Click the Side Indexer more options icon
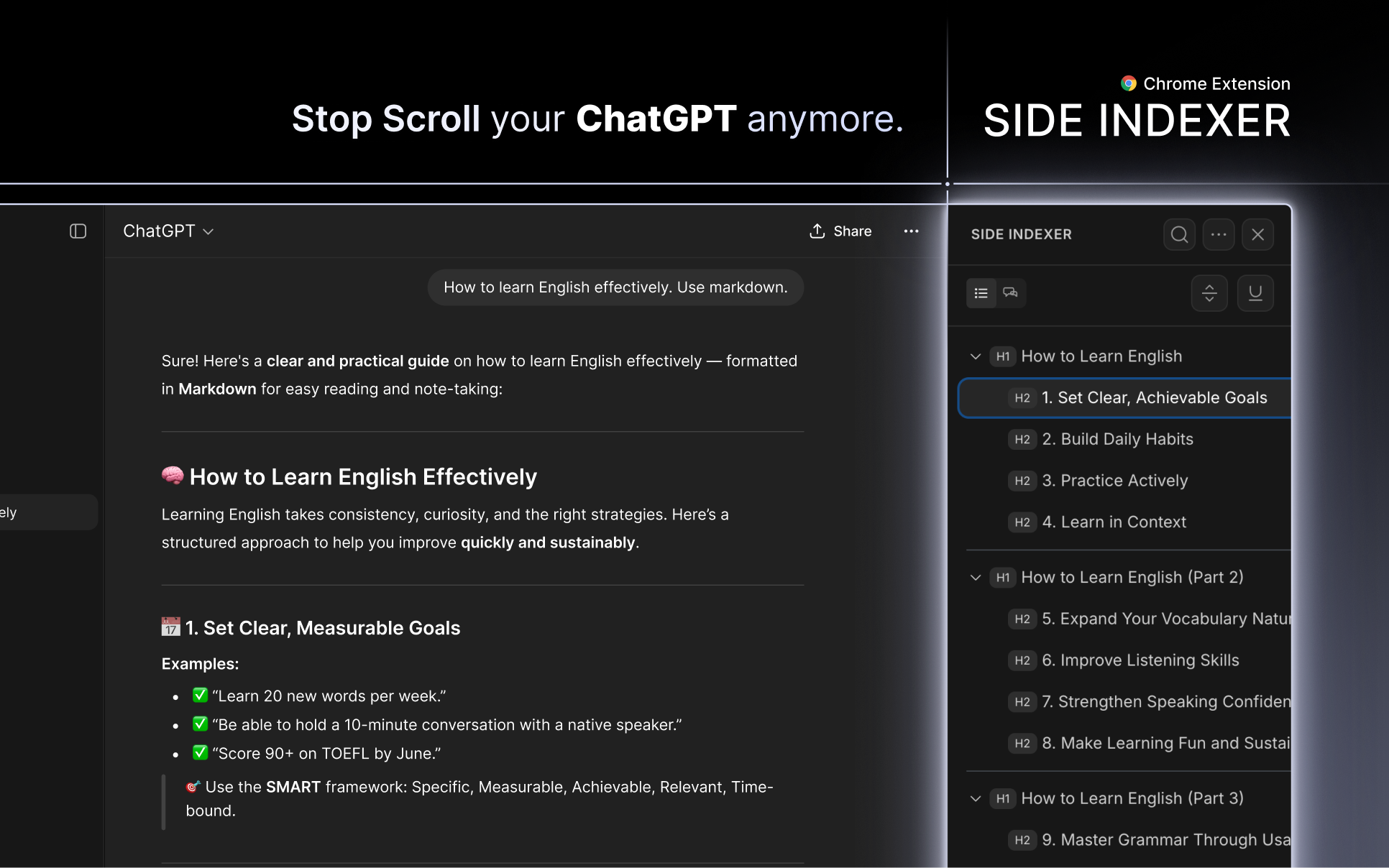The width and height of the screenshot is (1389, 868). coord(1219,234)
